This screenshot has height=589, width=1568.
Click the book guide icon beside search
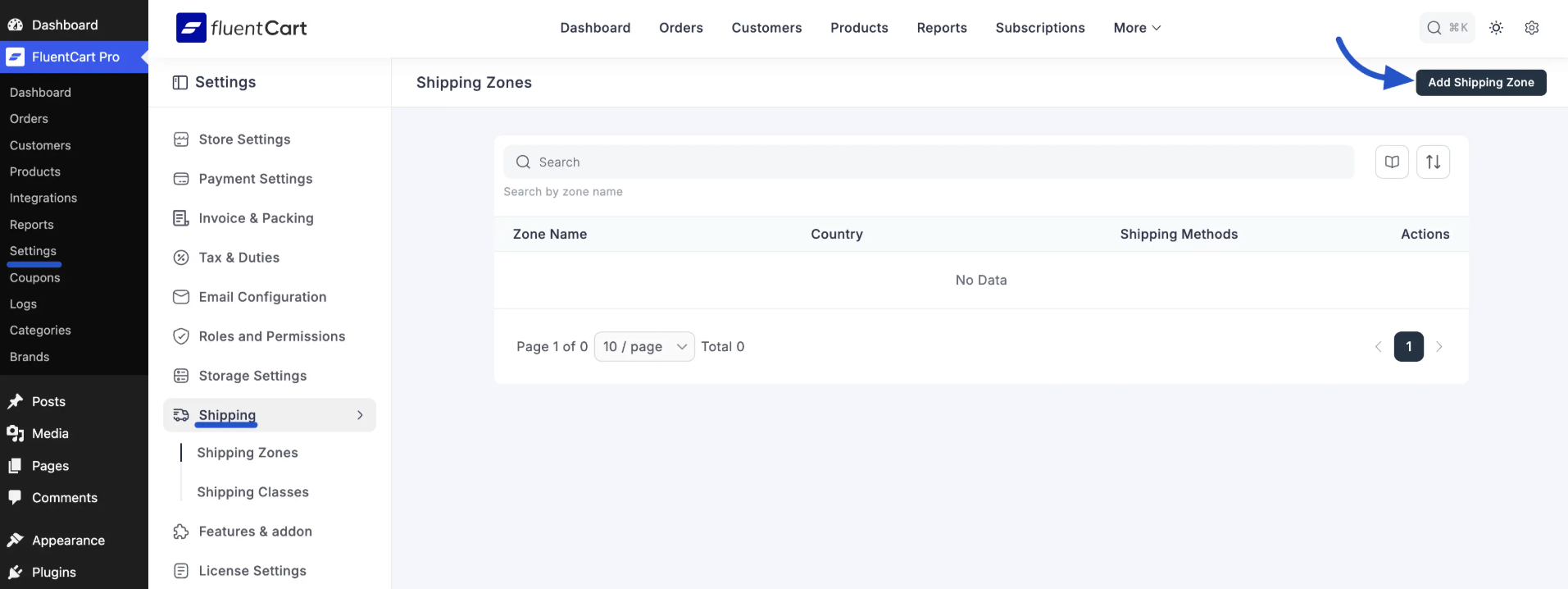[x=1392, y=162]
